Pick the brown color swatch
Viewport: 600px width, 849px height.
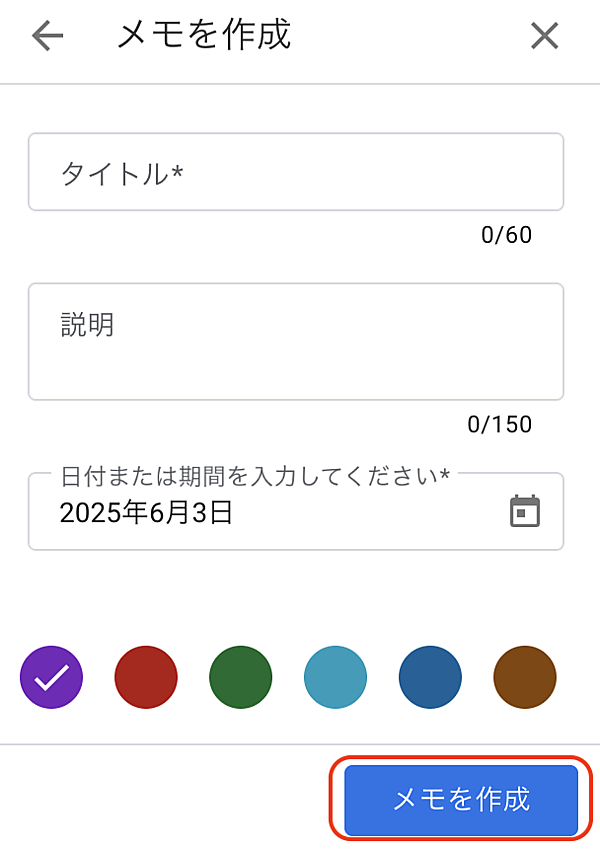point(524,678)
